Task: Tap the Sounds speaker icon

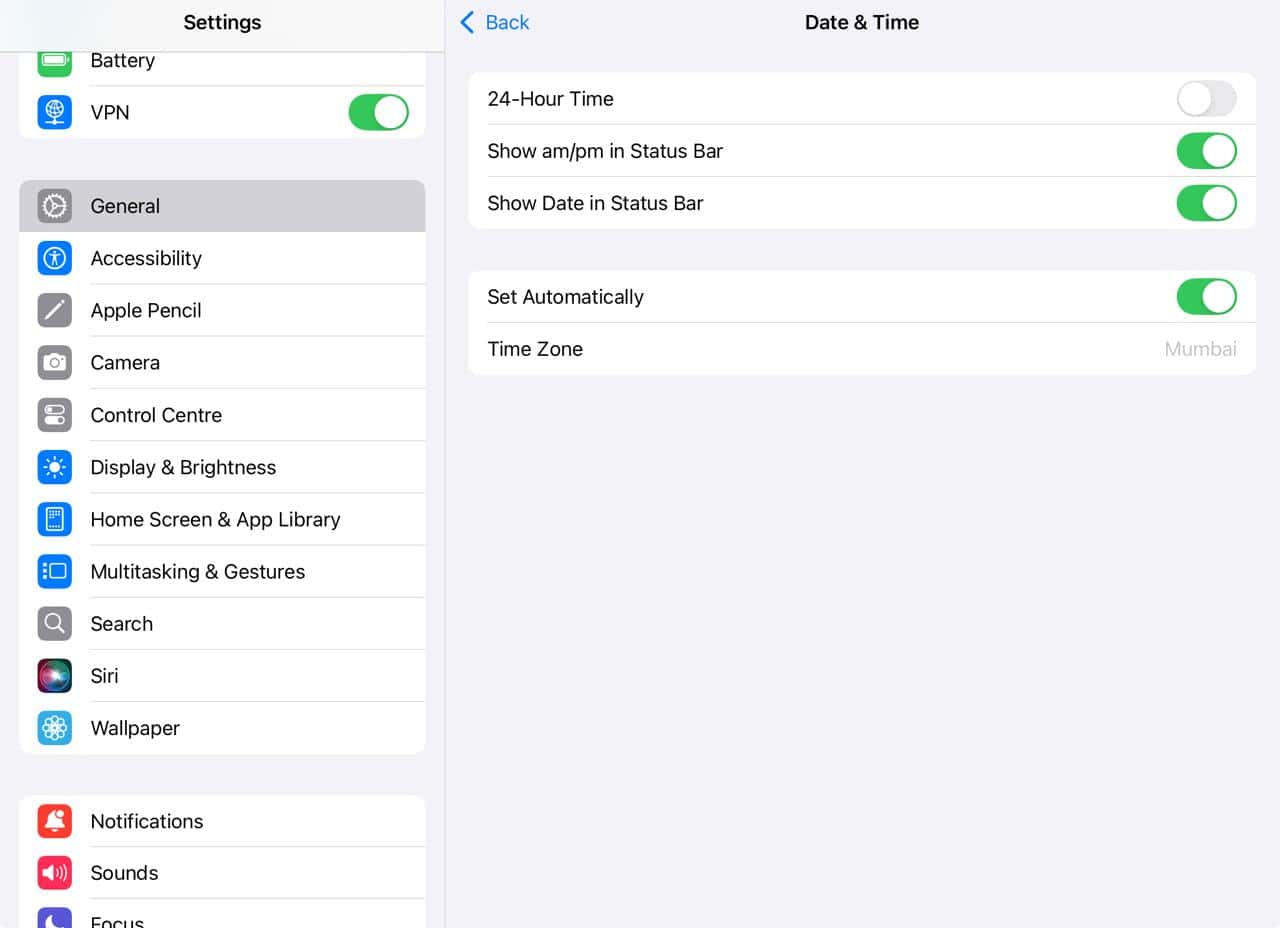Action: click(55, 873)
